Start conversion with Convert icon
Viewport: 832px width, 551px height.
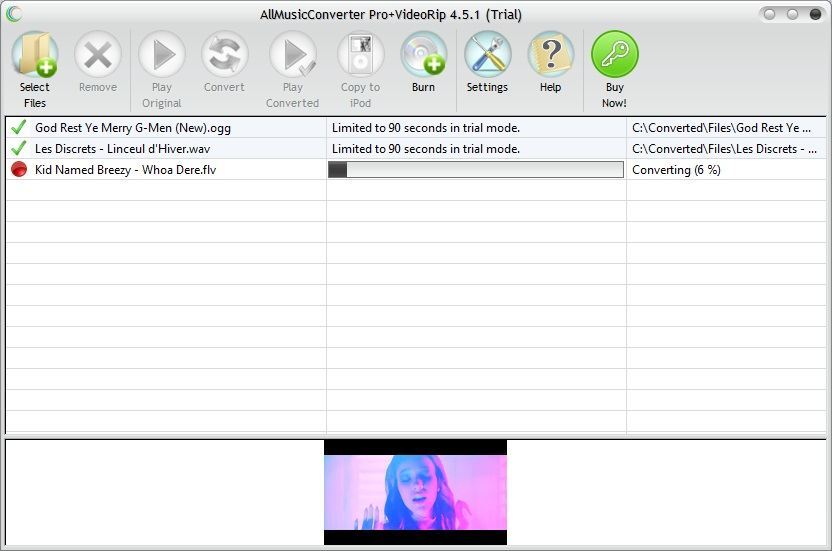(x=224, y=54)
